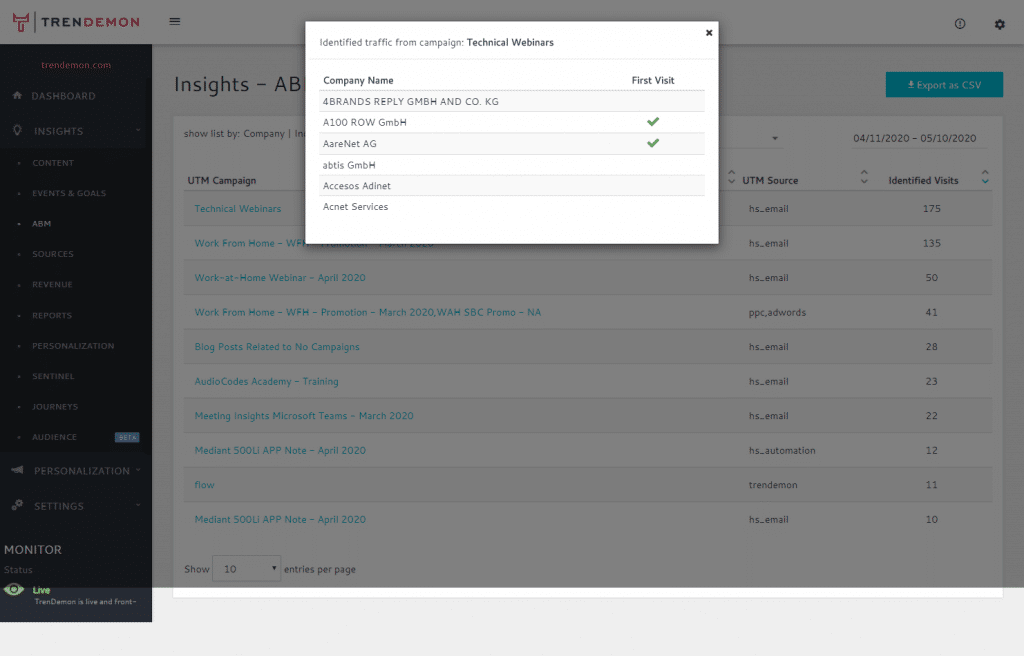This screenshot has width=1024, height=656.
Task: Open the Mediant 500Li campaign with hs_automation source
Action: [280, 450]
